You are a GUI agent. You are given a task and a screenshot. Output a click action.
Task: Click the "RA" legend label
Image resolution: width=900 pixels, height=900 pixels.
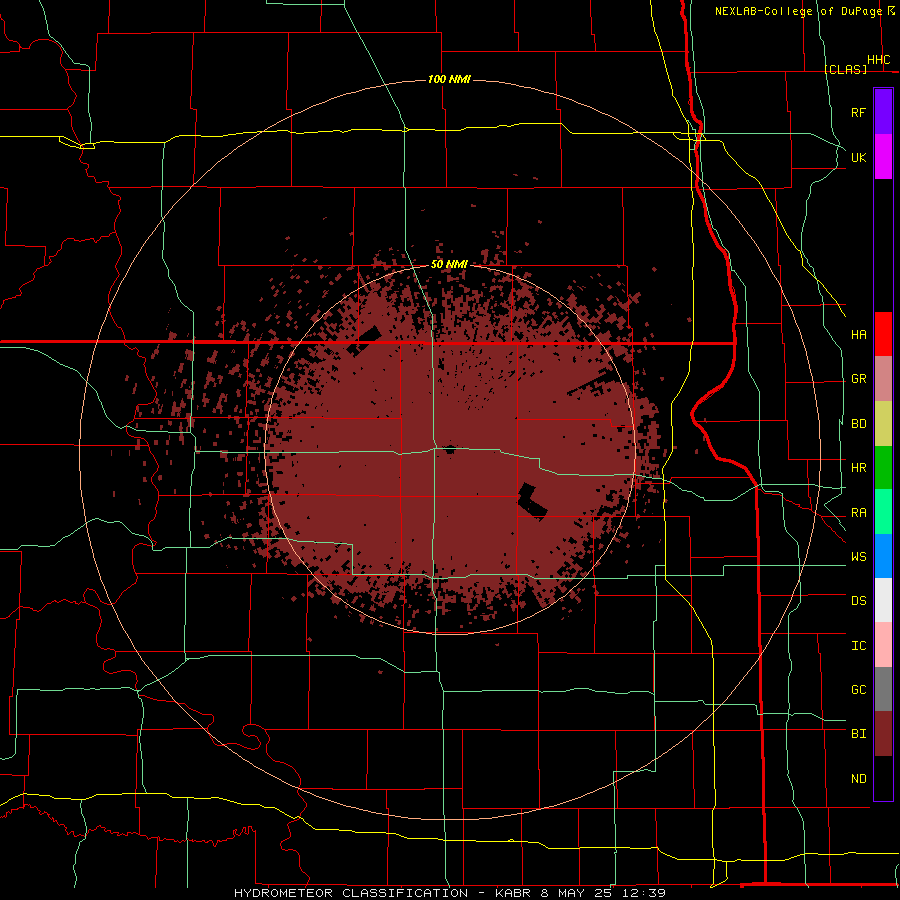858,513
